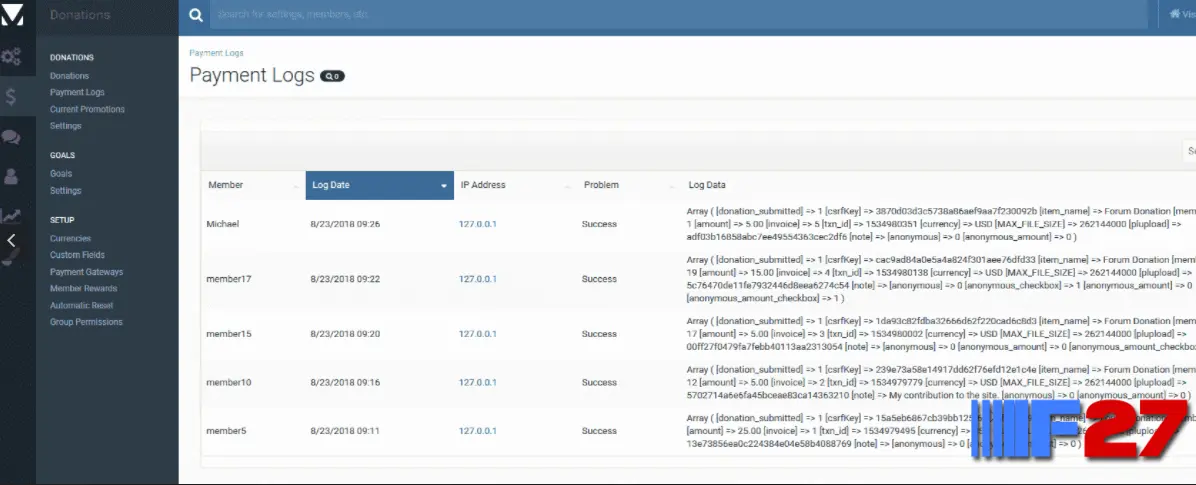1196x485 pixels.
Task: Click the search badge next to Payment Logs title
Action: [332, 76]
